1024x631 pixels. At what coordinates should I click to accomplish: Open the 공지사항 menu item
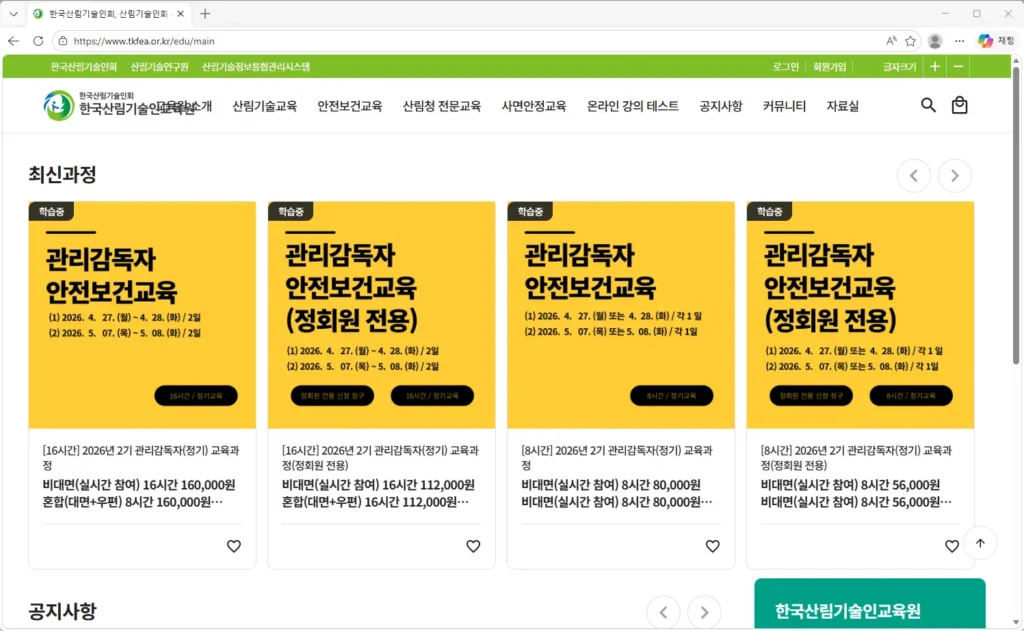[720, 106]
